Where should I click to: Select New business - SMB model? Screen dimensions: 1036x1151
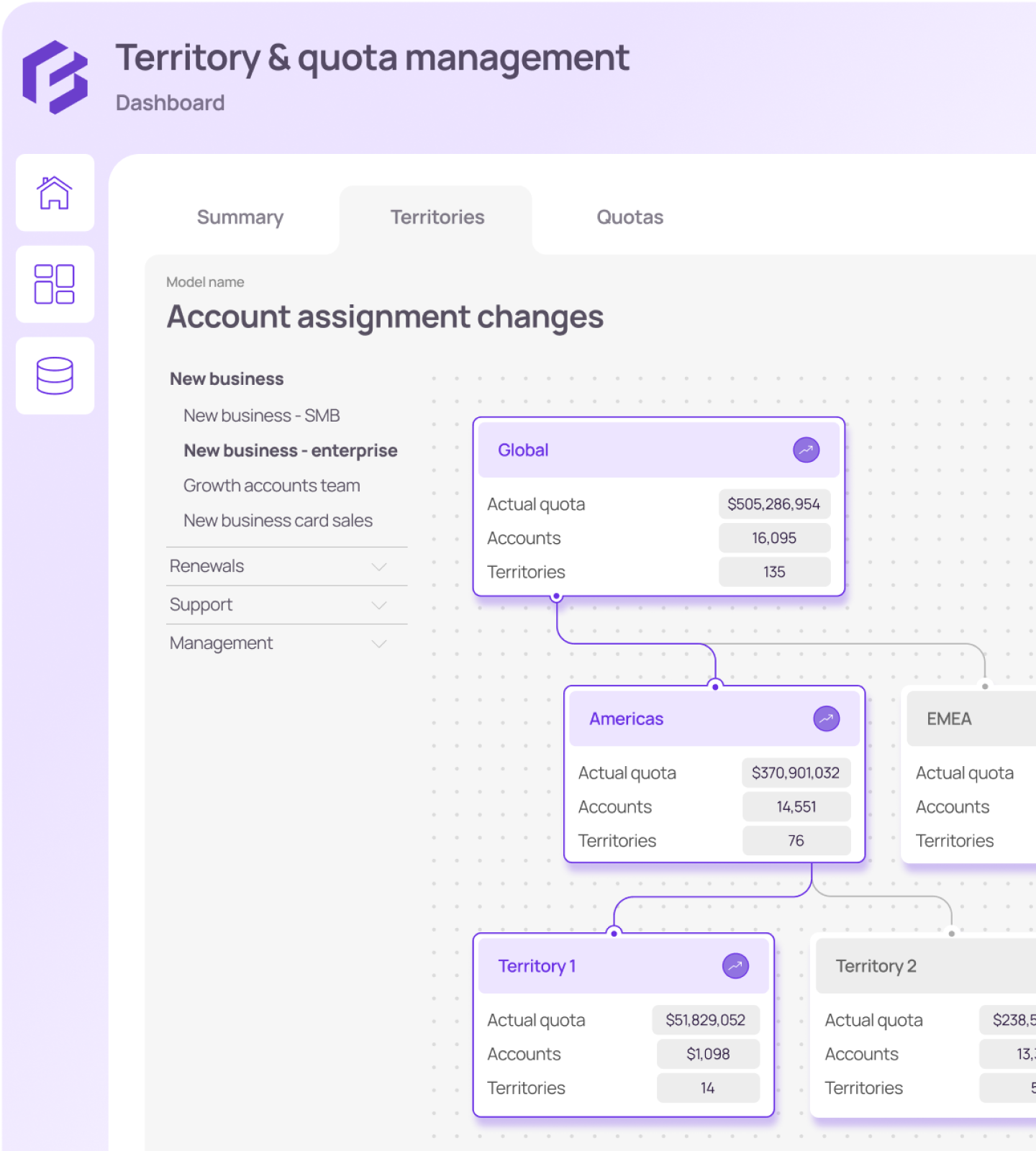coord(261,416)
